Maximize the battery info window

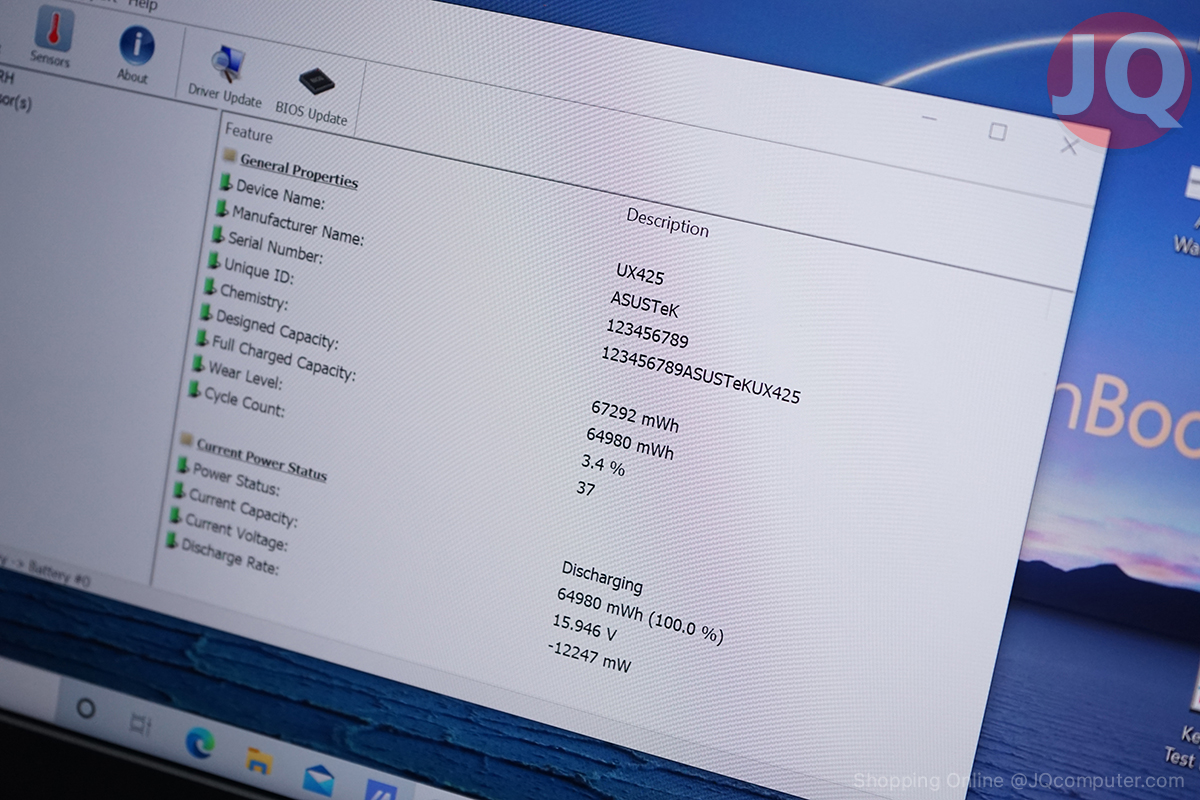997,131
